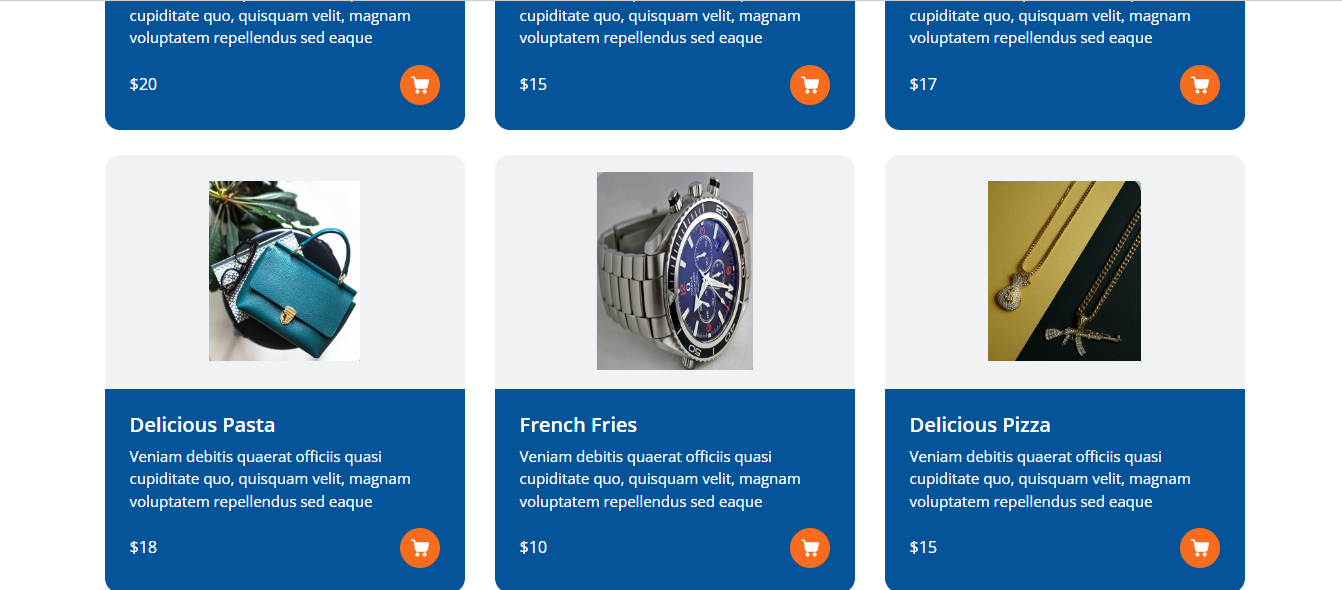
Task: Click the $10 price under French Fries
Action: [533, 547]
